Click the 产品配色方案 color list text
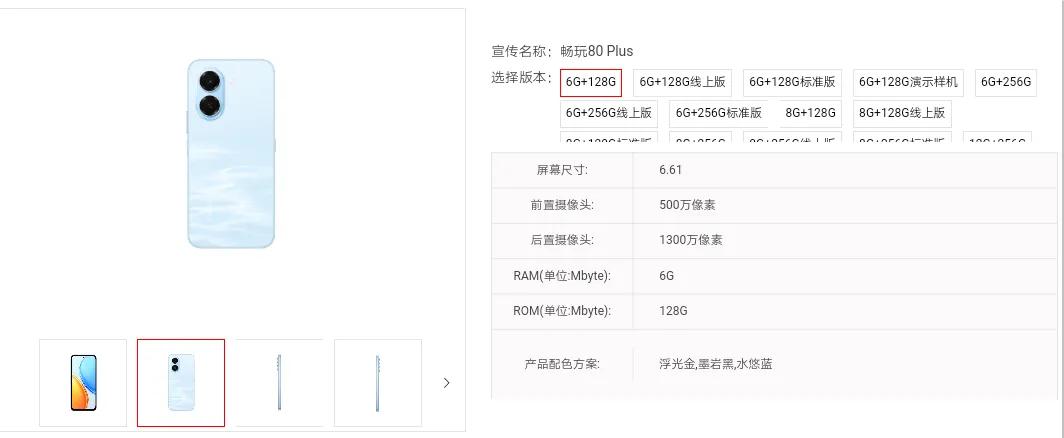The width and height of the screenshot is (1064, 438). pyautogui.click(x=715, y=364)
